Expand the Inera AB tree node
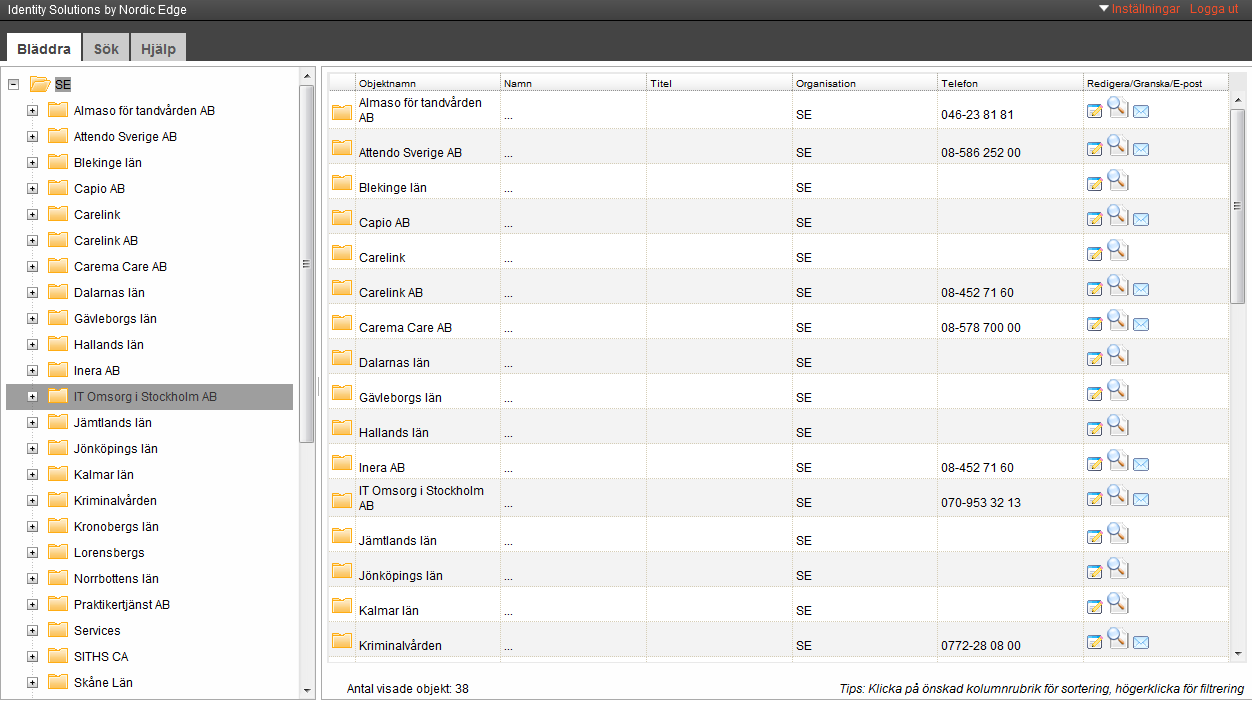Viewport: 1252px width, 701px height. pos(32,371)
